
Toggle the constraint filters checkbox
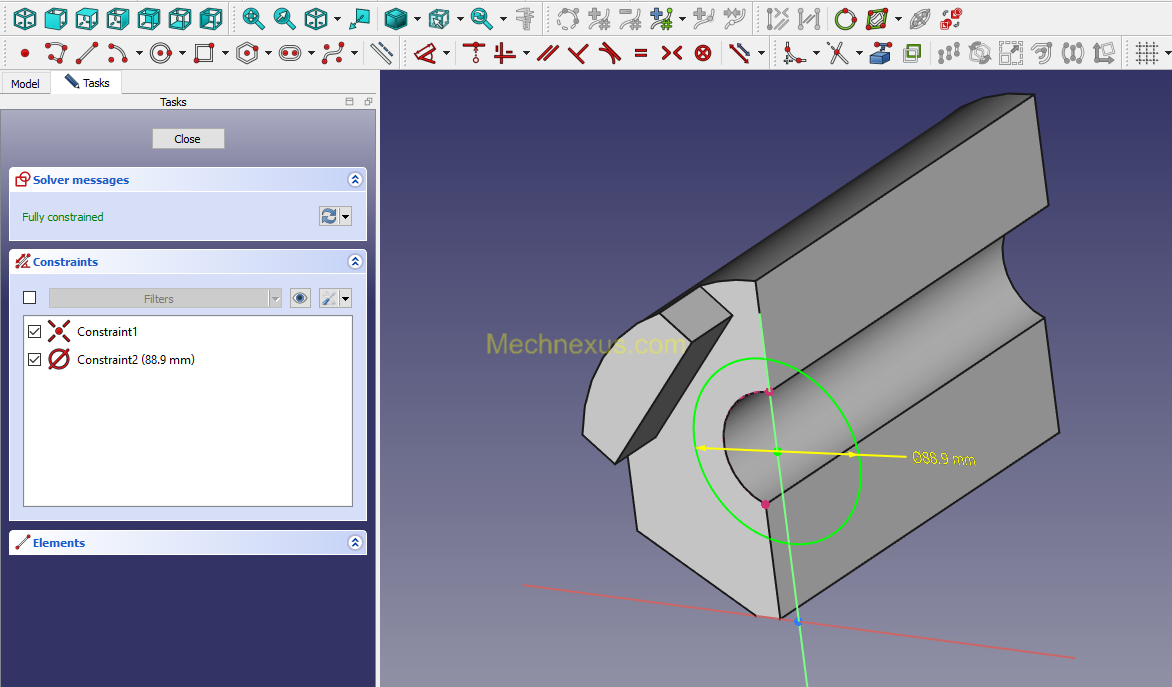[x=30, y=298]
